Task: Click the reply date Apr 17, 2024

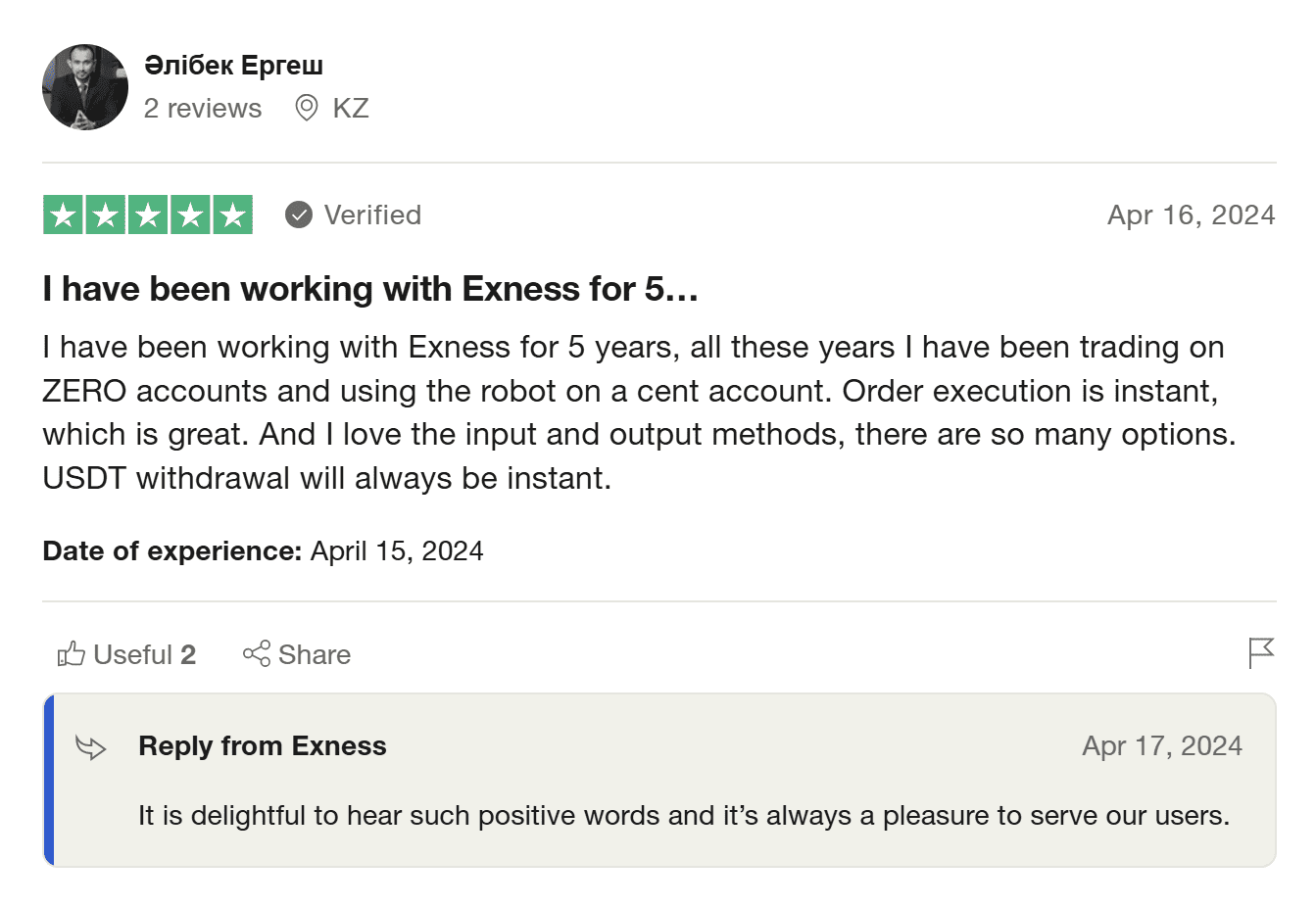Action: (x=1161, y=746)
